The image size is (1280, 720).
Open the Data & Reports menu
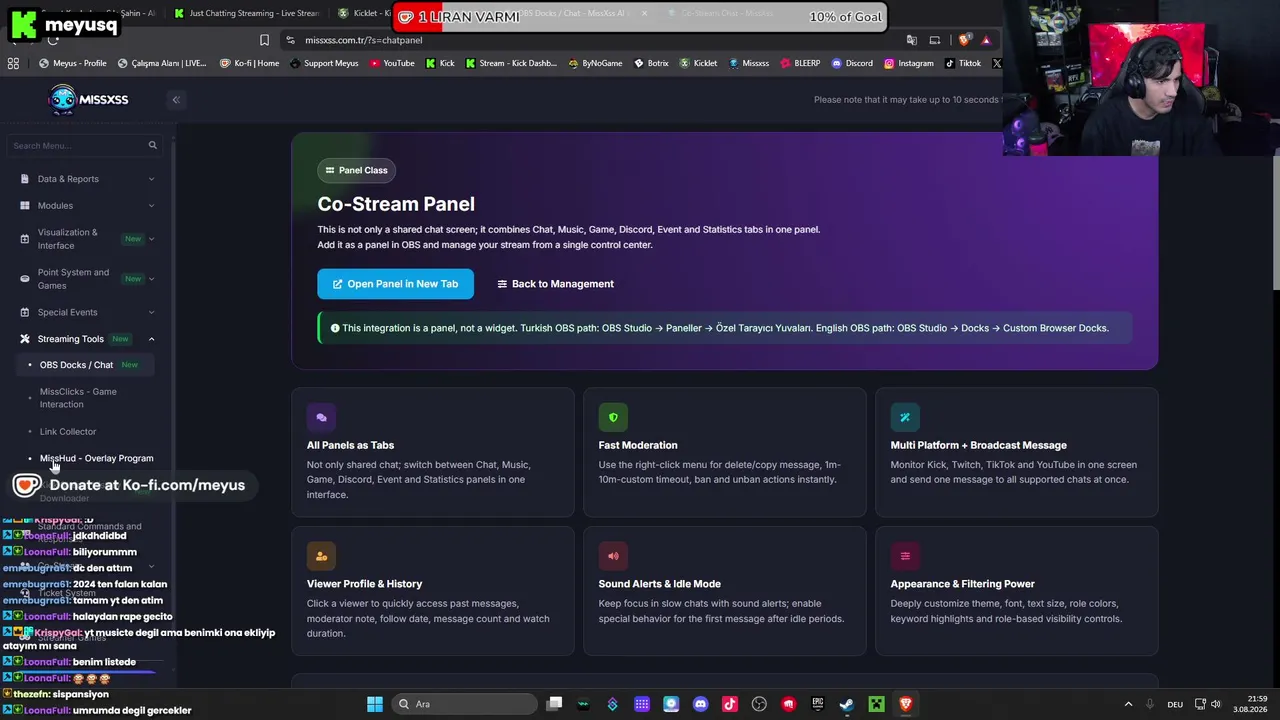87,179
